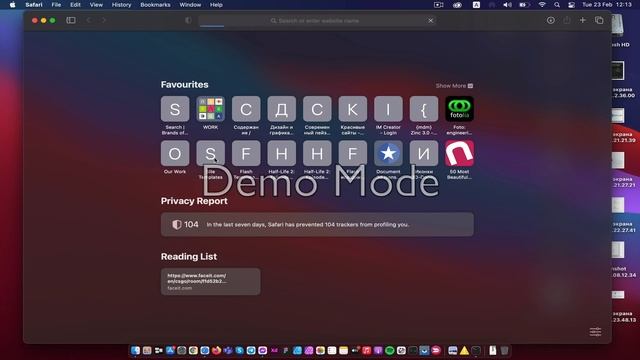Screen dimensions: 640x360
Task: Click the volume icon in menu bar
Action: coord(507,5)
